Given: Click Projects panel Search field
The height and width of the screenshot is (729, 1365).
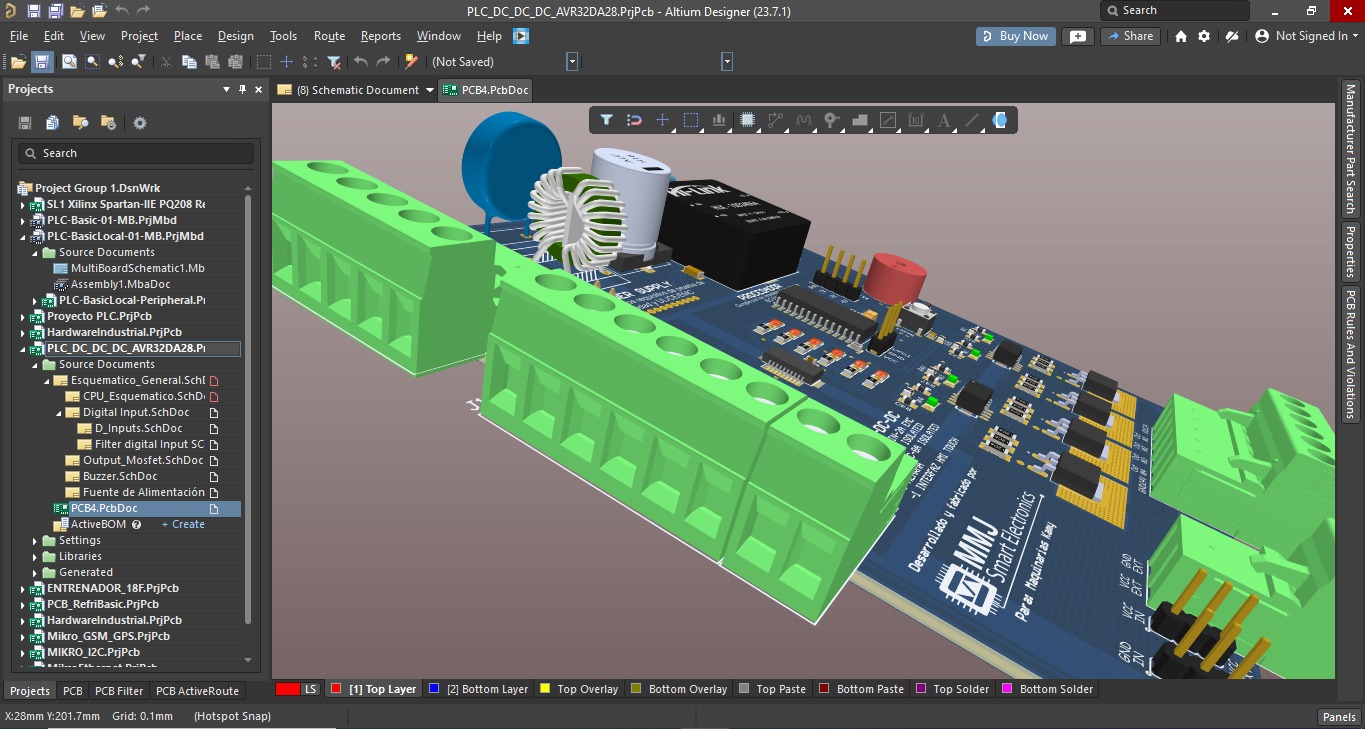Looking at the screenshot, I should point(135,153).
